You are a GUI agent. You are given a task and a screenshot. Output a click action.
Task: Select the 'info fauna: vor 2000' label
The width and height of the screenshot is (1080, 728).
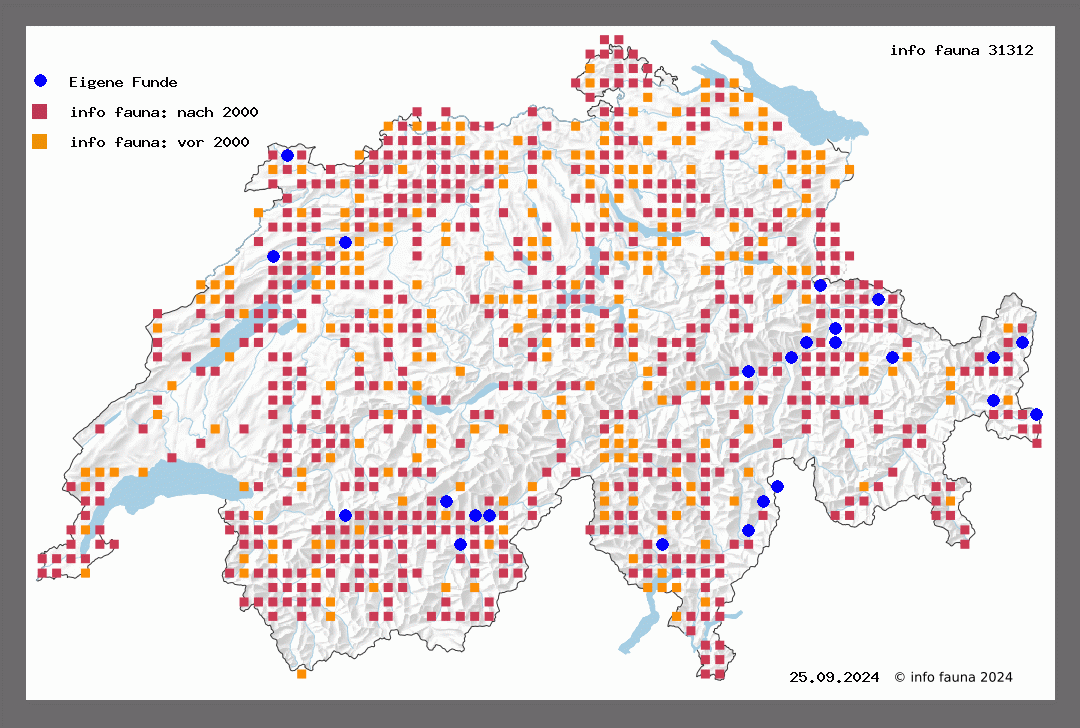(159, 142)
